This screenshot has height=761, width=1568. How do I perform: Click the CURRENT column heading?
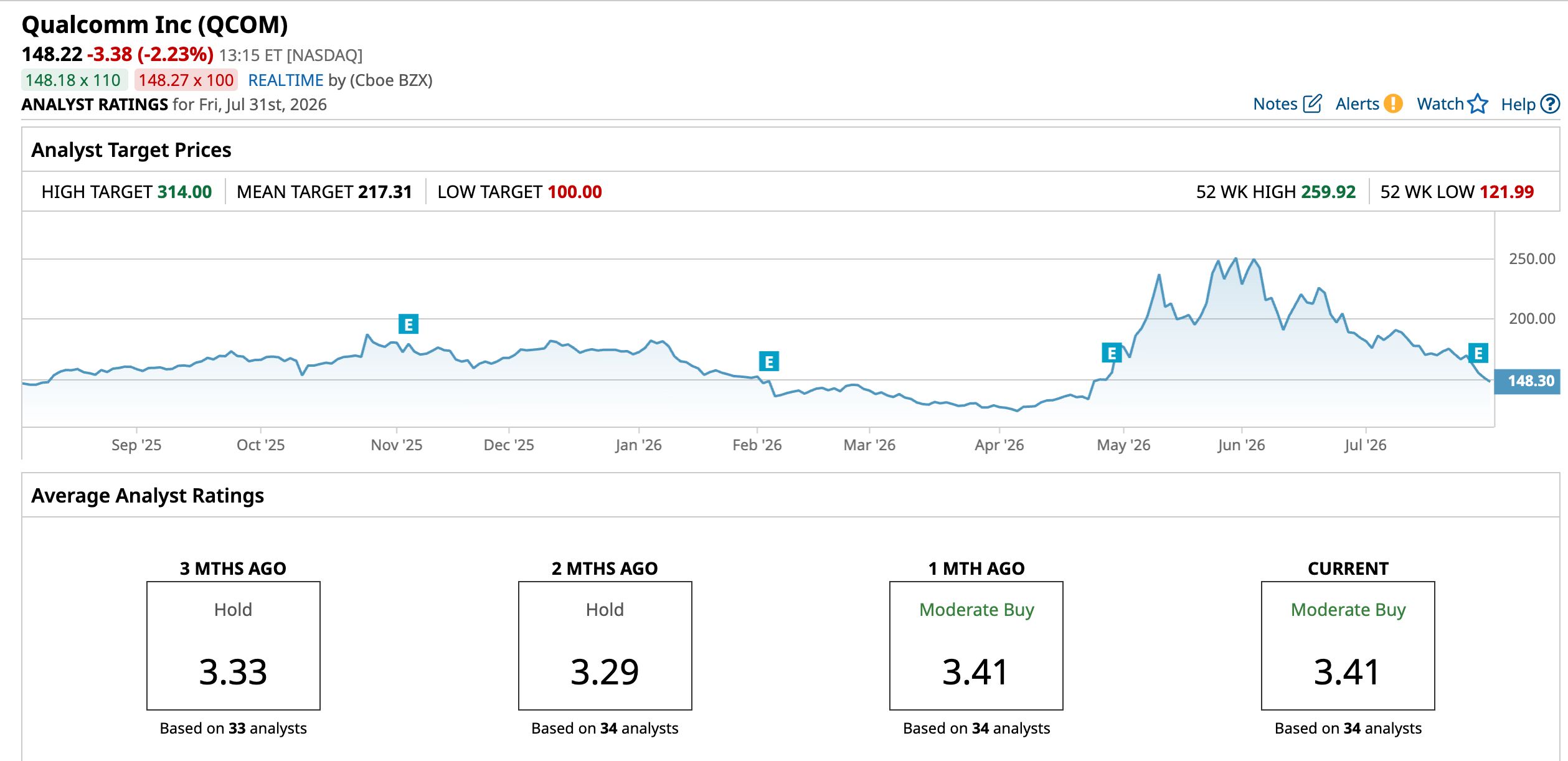tap(1348, 569)
